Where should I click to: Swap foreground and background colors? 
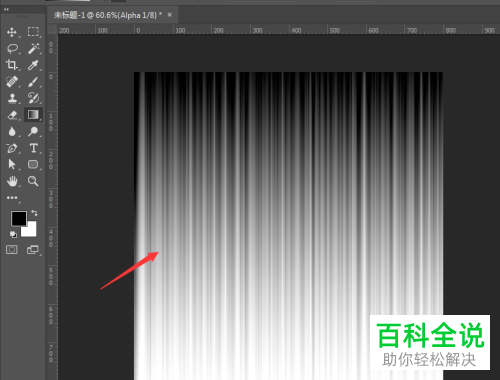[x=34, y=213]
